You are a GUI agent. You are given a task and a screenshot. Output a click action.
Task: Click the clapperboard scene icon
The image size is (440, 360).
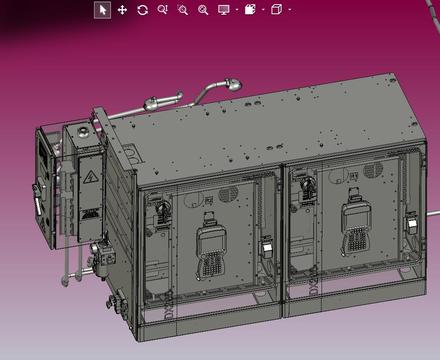click(250, 9)
